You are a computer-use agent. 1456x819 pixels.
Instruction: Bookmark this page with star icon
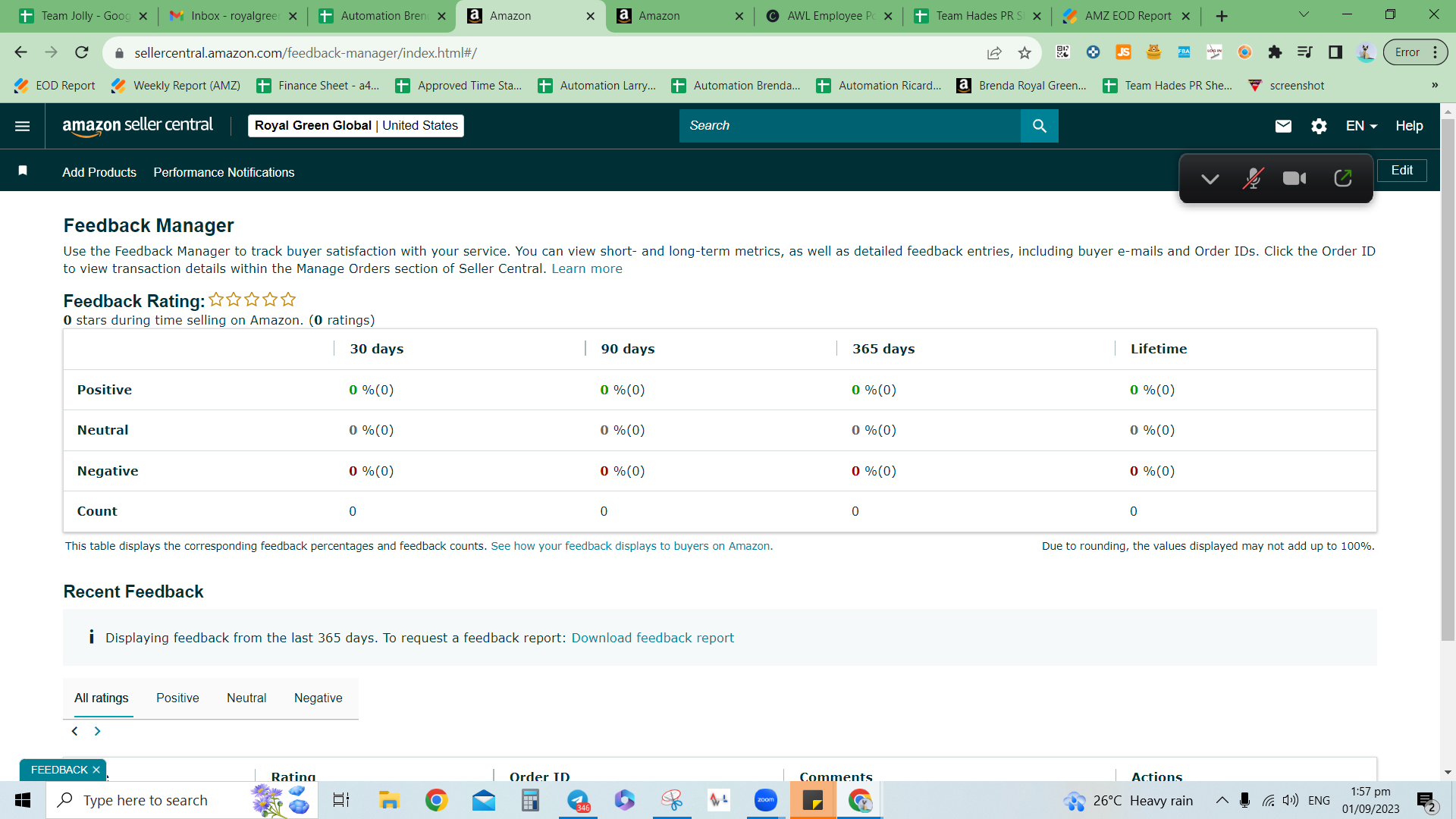[1025, 52]
